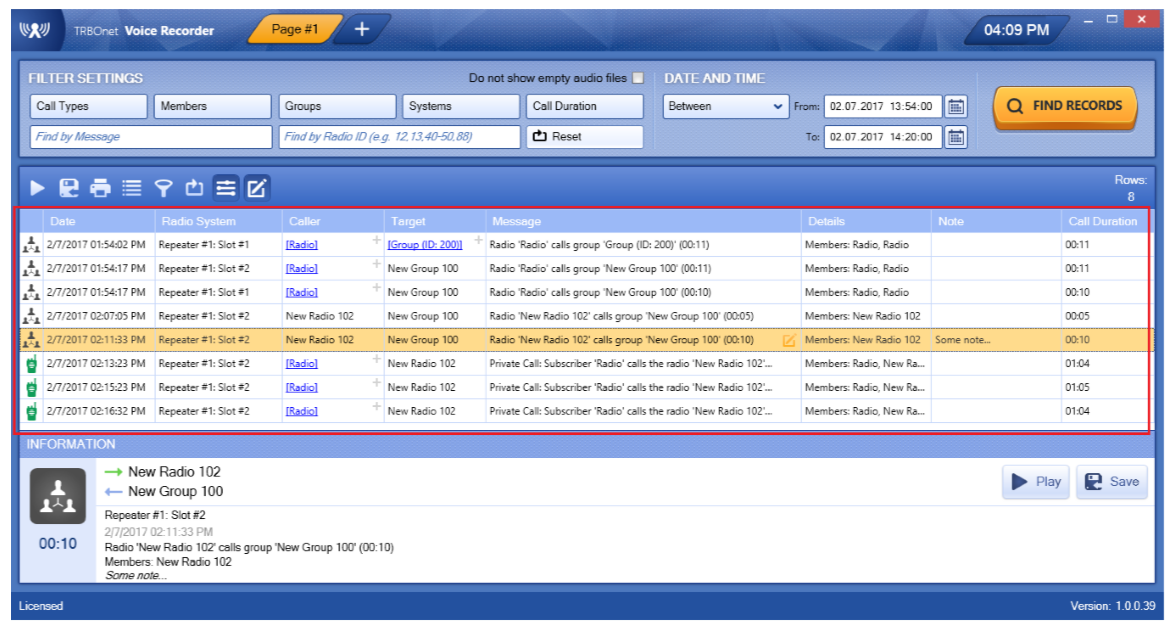
Task: Open the Systems filter dropdown
Action: [461, 106]
